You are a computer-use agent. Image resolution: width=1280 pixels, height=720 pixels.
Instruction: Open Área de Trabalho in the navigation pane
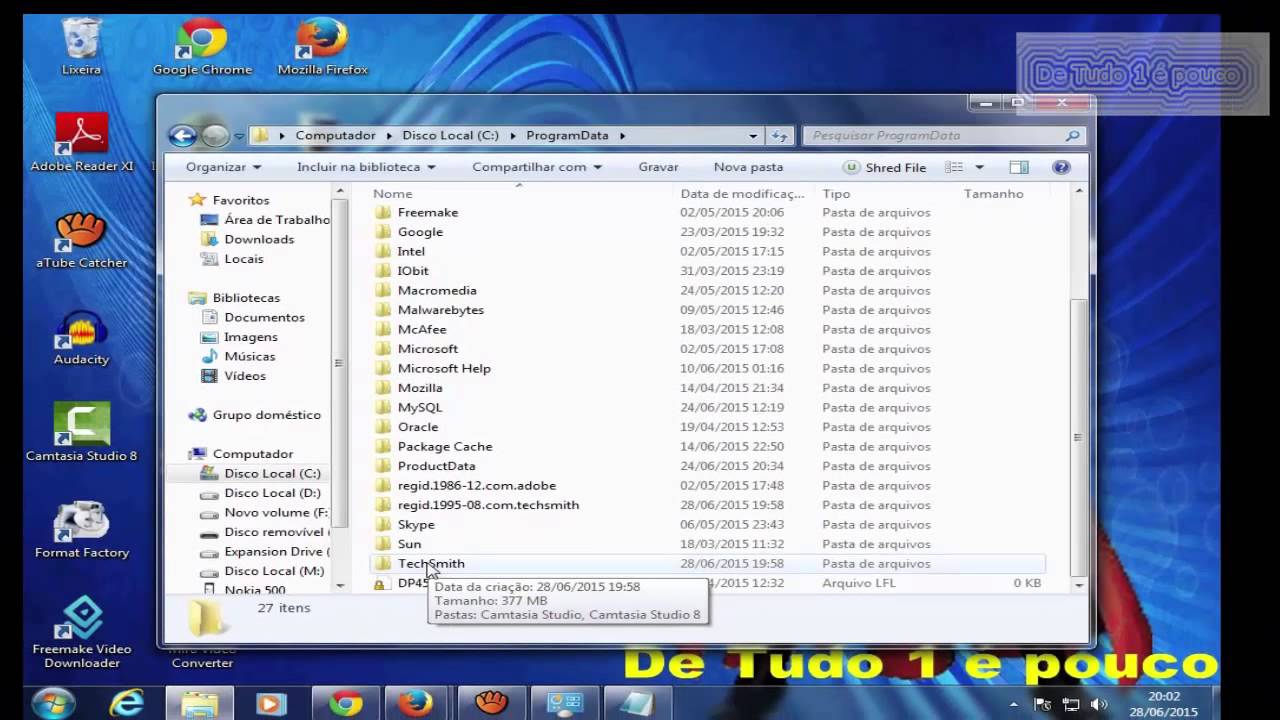pos(277,220)
